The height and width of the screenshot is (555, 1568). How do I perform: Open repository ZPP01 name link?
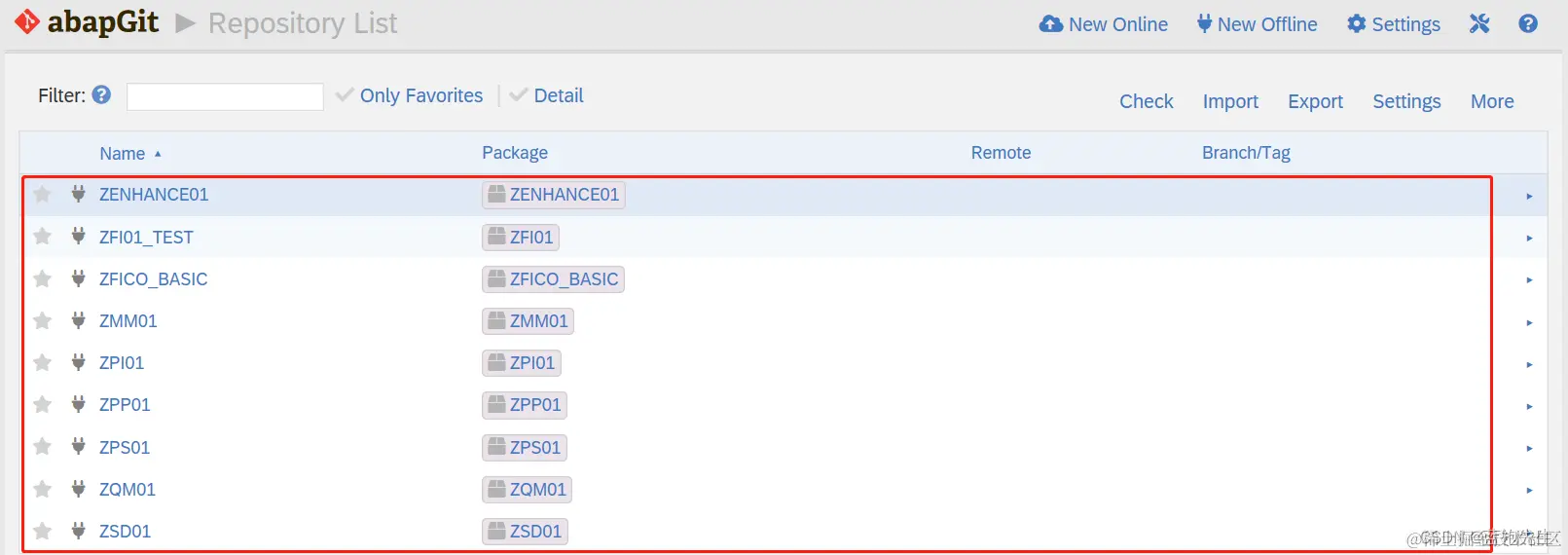coord(125,404)
